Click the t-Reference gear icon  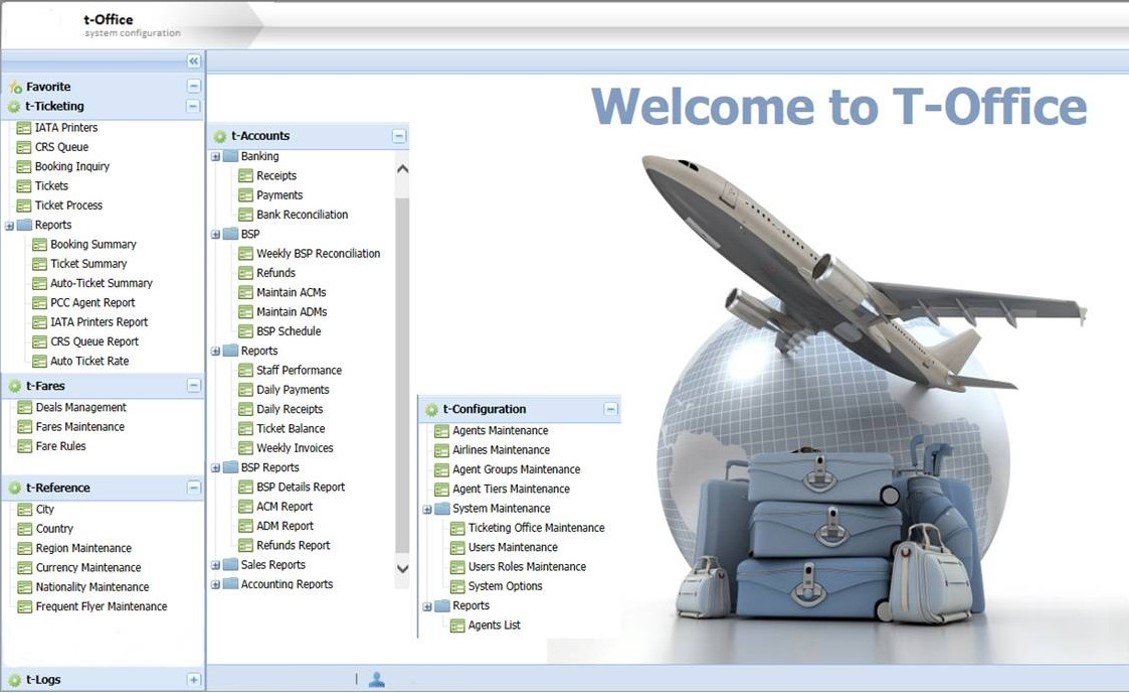pyautogui.click(x=14, y=488)
